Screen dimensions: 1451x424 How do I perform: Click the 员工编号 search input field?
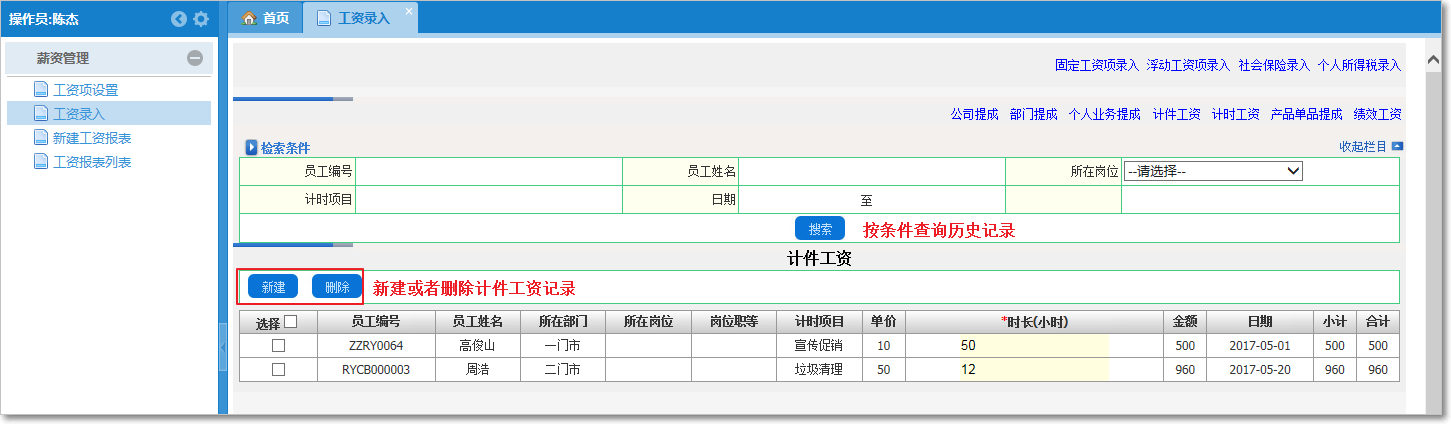tap(489, 172)
